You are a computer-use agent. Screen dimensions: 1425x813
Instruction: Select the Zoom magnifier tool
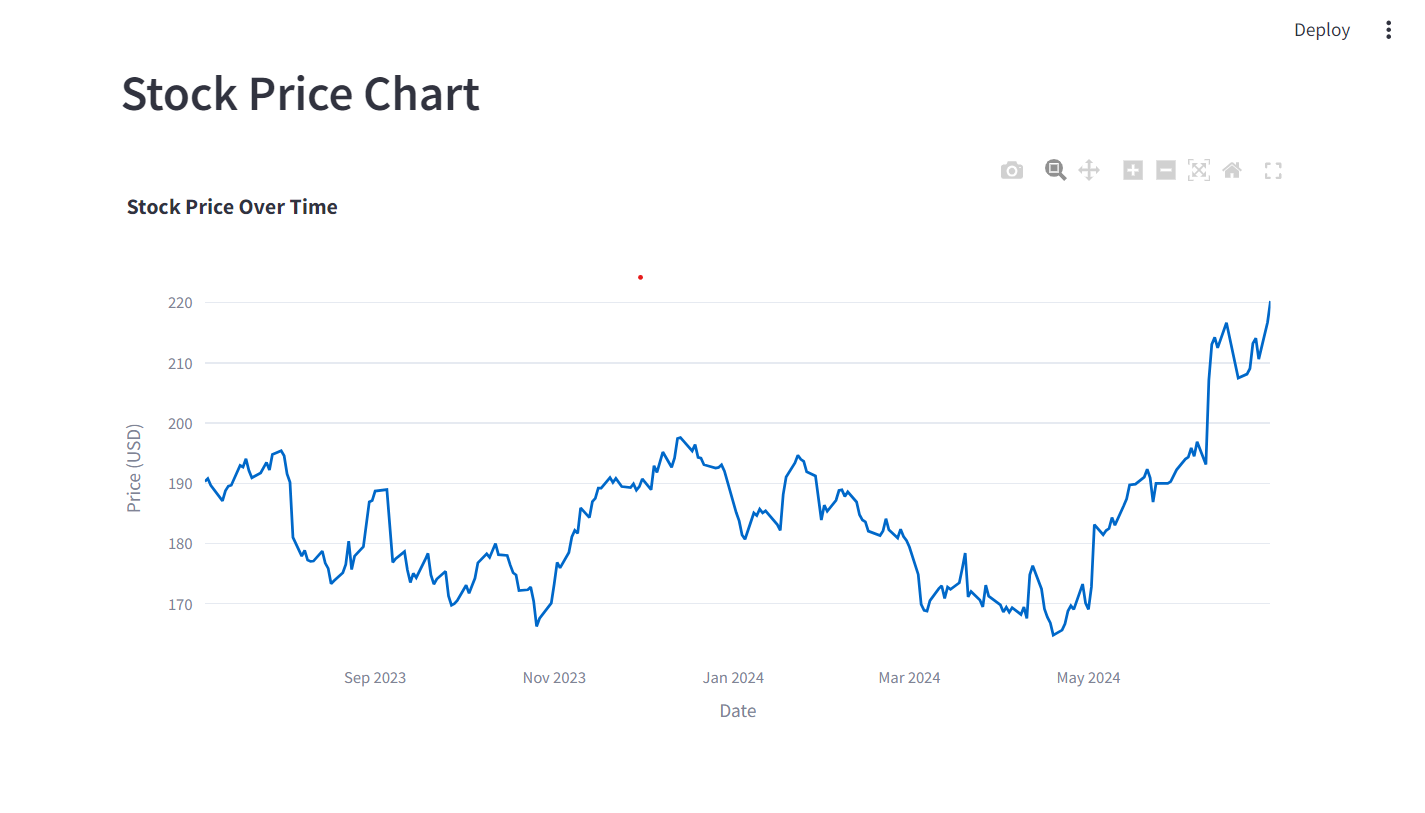pyautogui.click(x=1056, y=170)
